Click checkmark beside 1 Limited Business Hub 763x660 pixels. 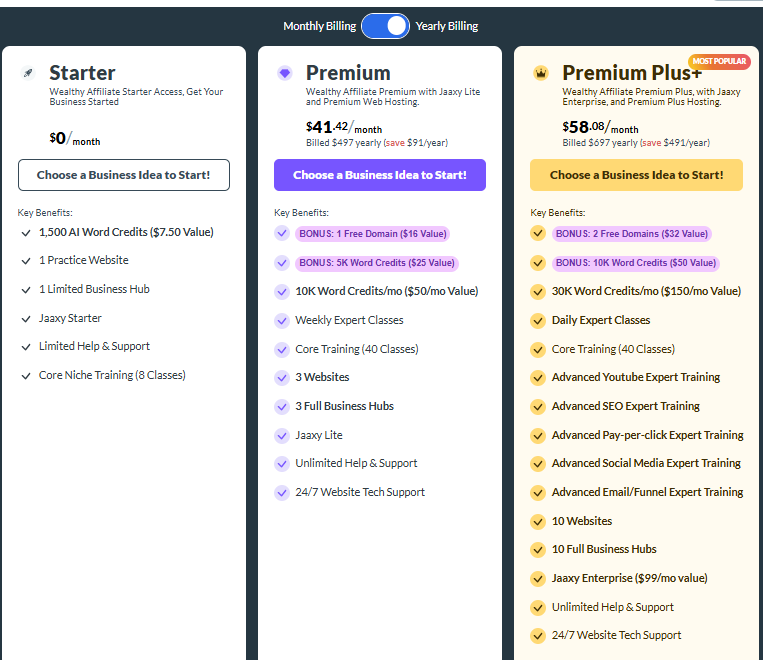pyautogui.click(x=26, y=290)
